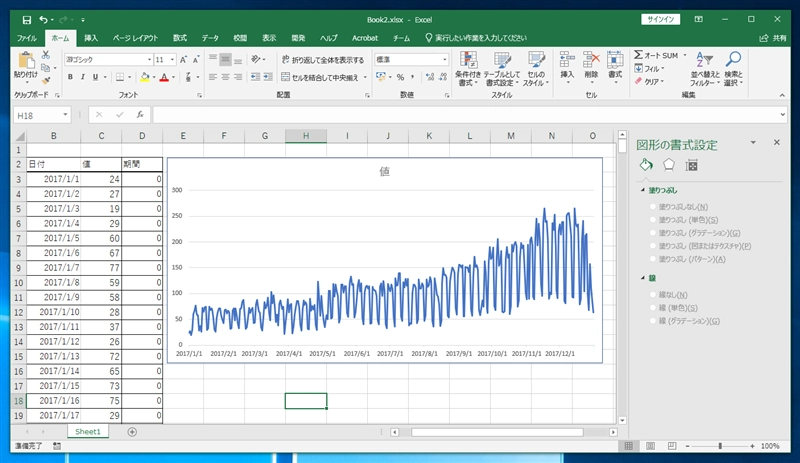The height and width of the screenshot is (463, 800).
Task: Click the Insert cells icon
Action: pyautogui.click(x=567, y=60)
